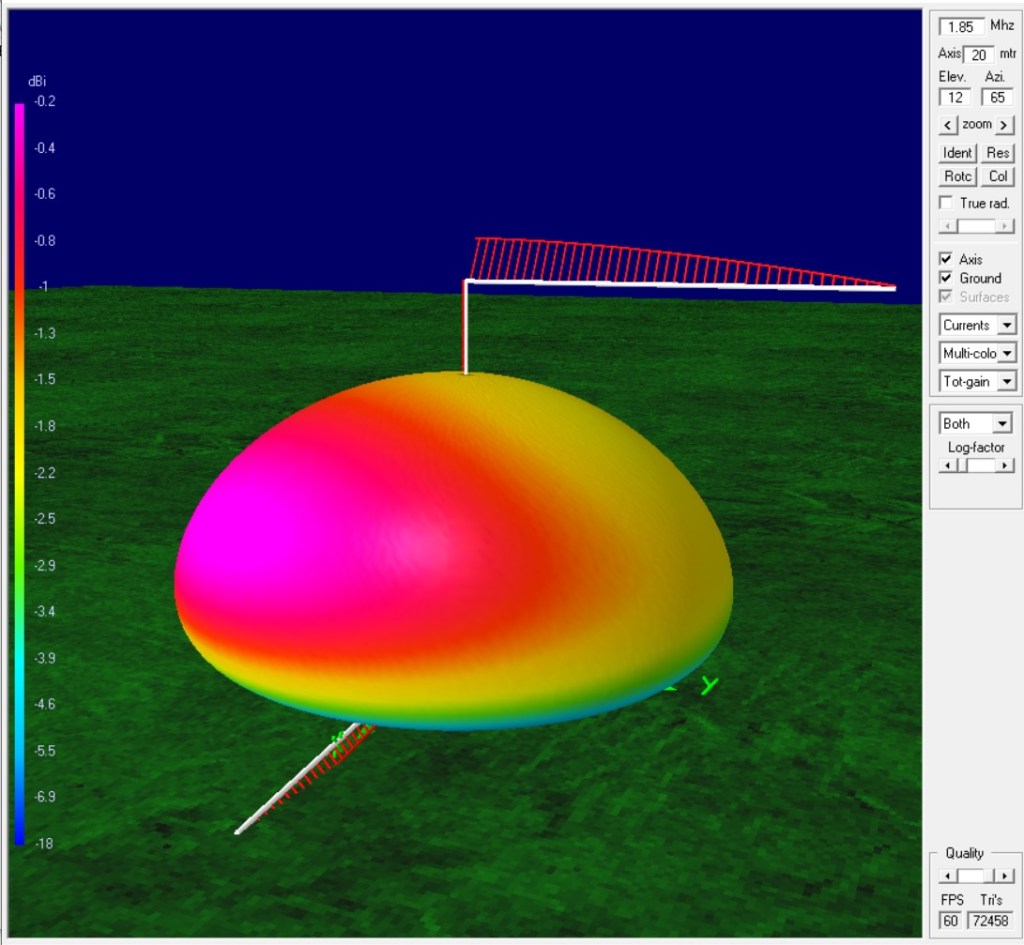Screen dimensions: 1024x945
Task: Click the Quality slider thumb
Action: click(968, 876)
